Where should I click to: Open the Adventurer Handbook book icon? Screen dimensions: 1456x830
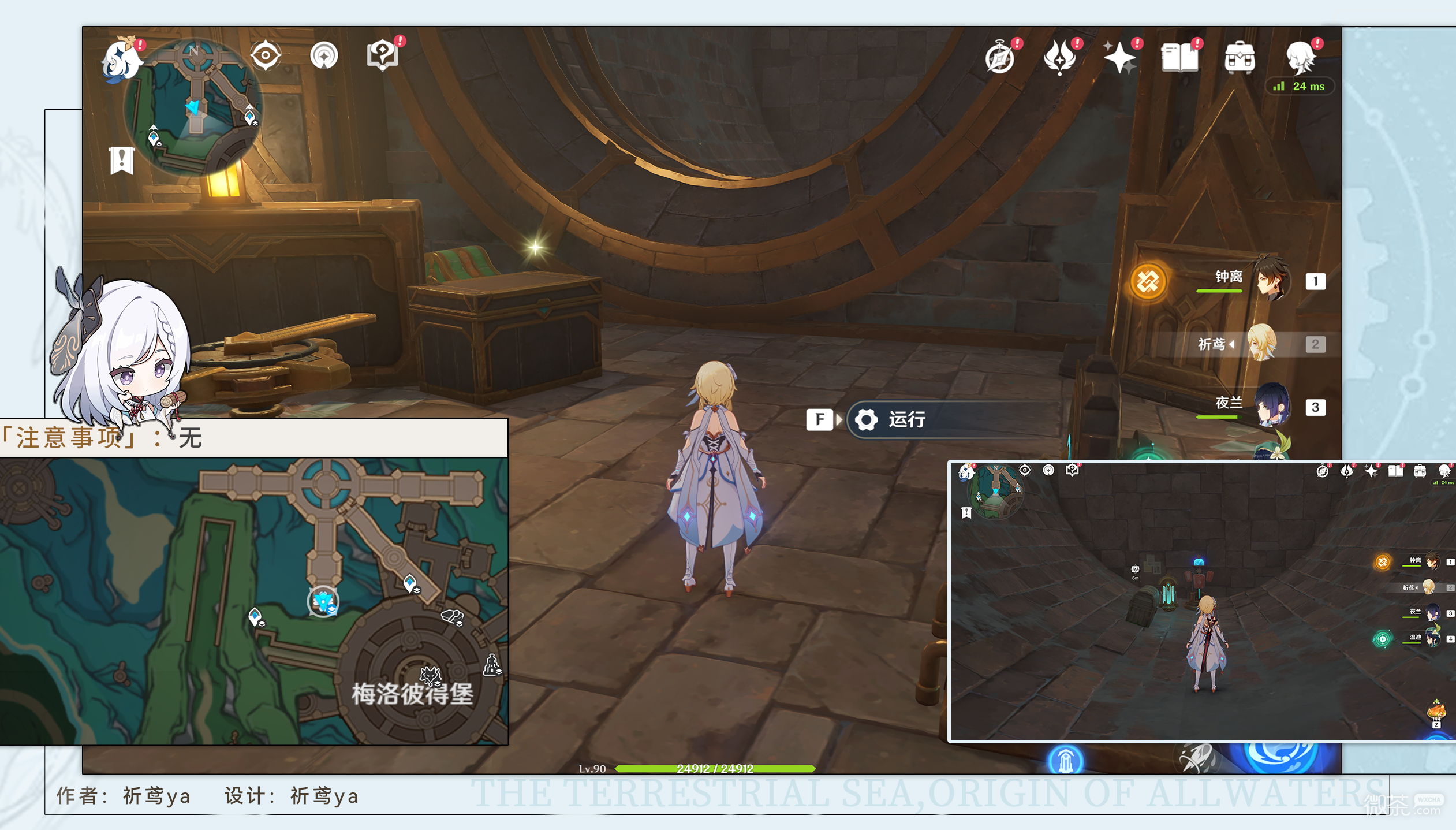click(x=1180, y=58)
